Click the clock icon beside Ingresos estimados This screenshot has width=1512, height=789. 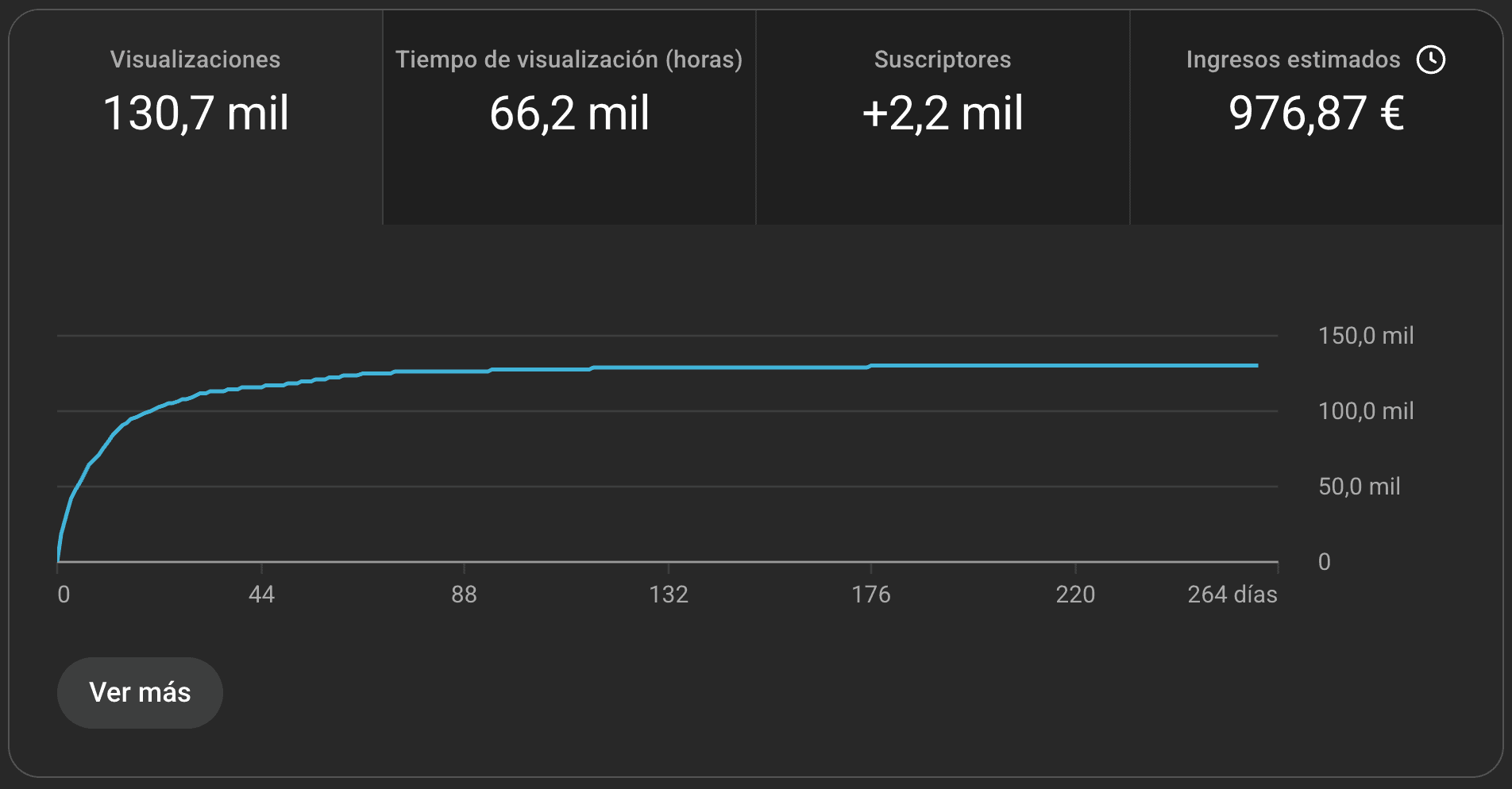point(1431,60)
